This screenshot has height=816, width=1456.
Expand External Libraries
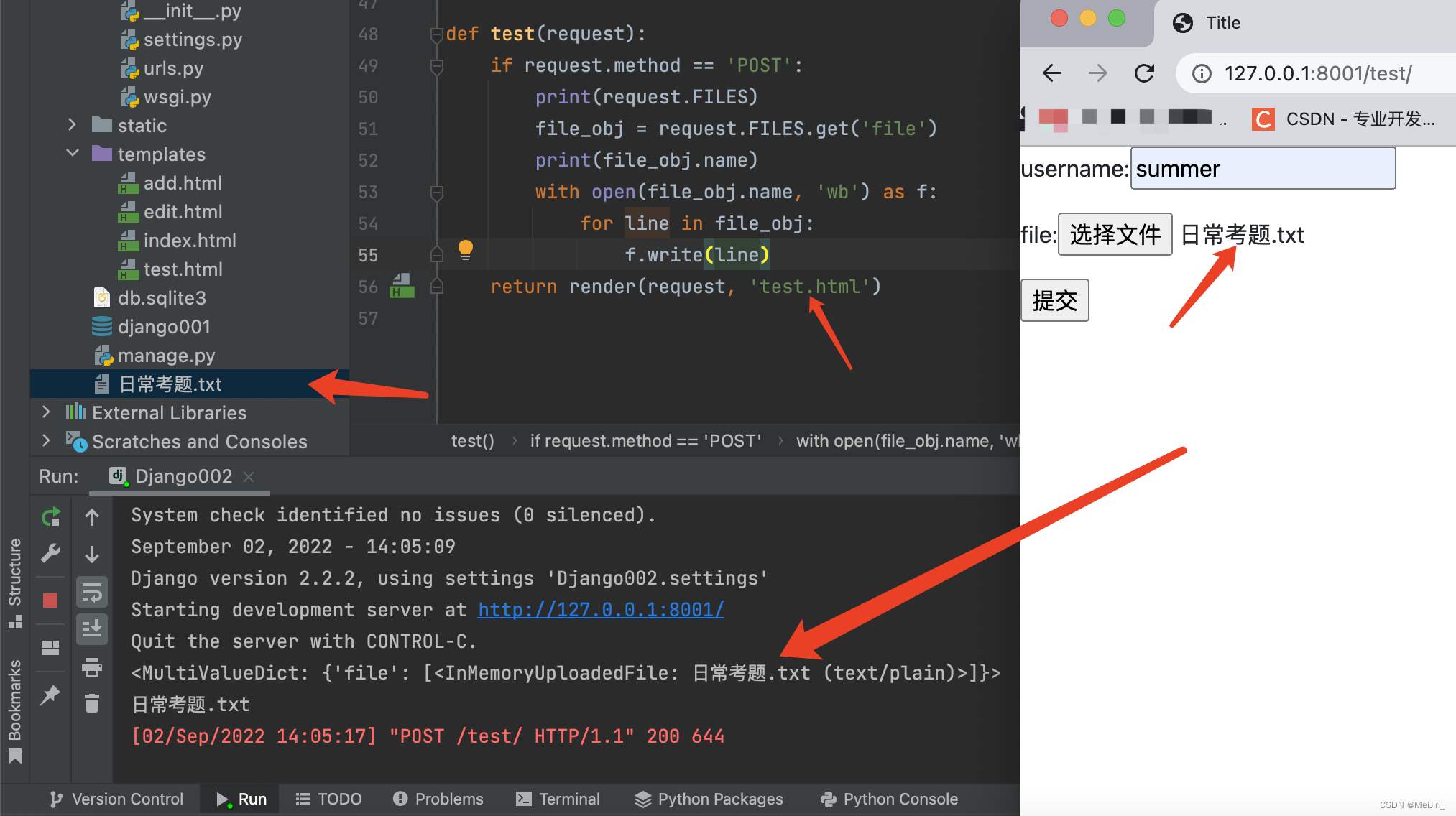tap(46, 412)
